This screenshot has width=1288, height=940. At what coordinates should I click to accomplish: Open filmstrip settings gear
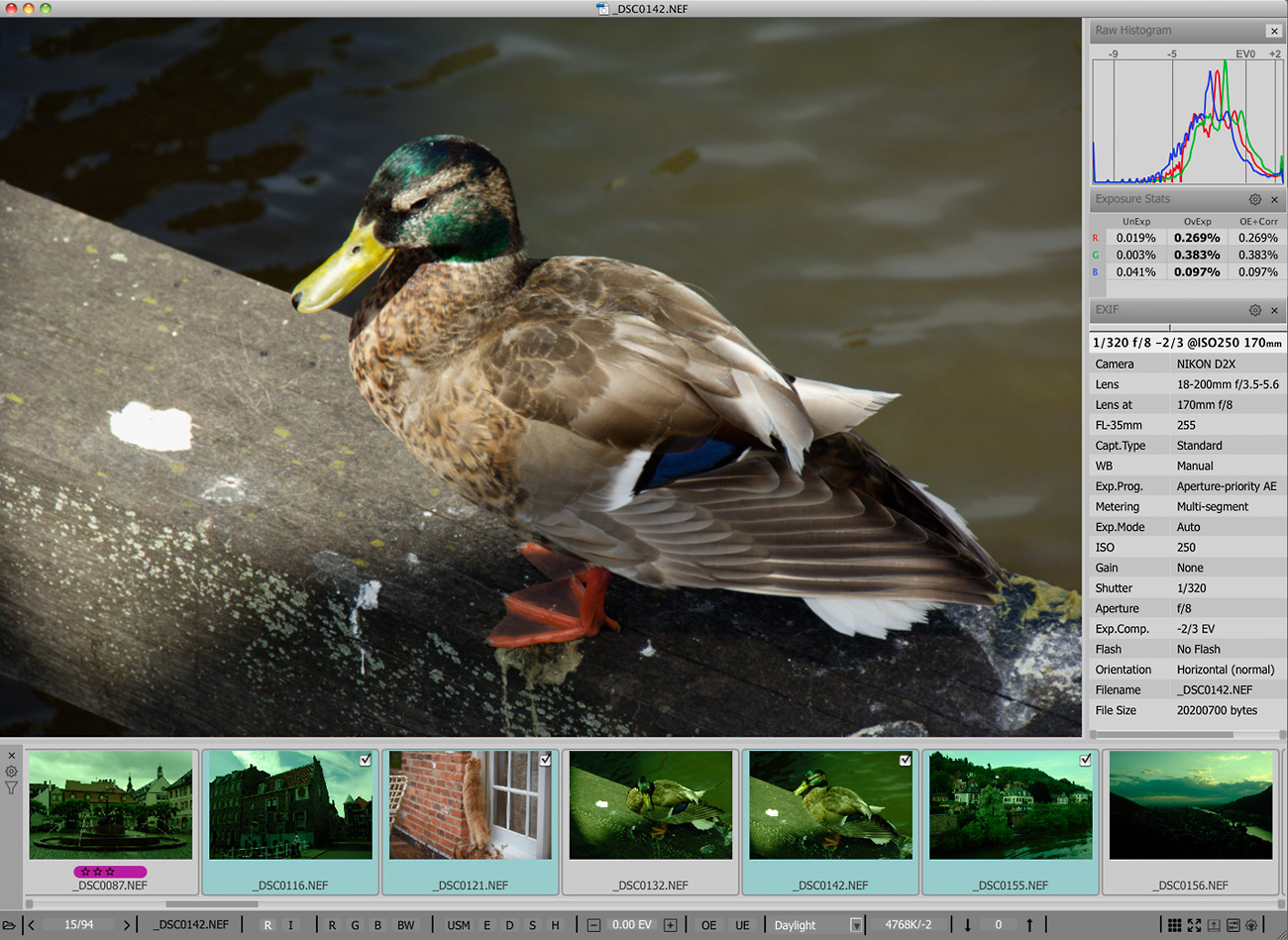coord(11,772)
